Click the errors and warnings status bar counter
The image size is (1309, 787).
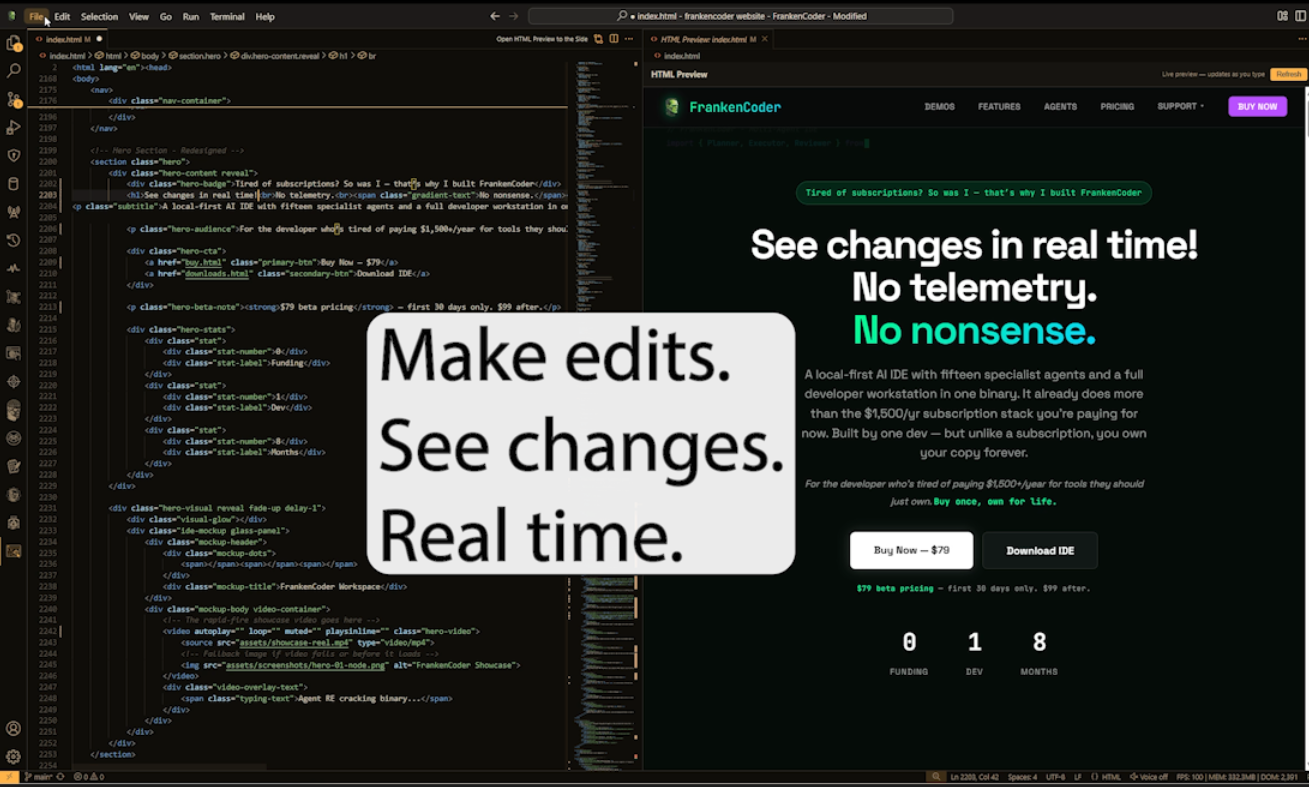click(x=91, y=777)
